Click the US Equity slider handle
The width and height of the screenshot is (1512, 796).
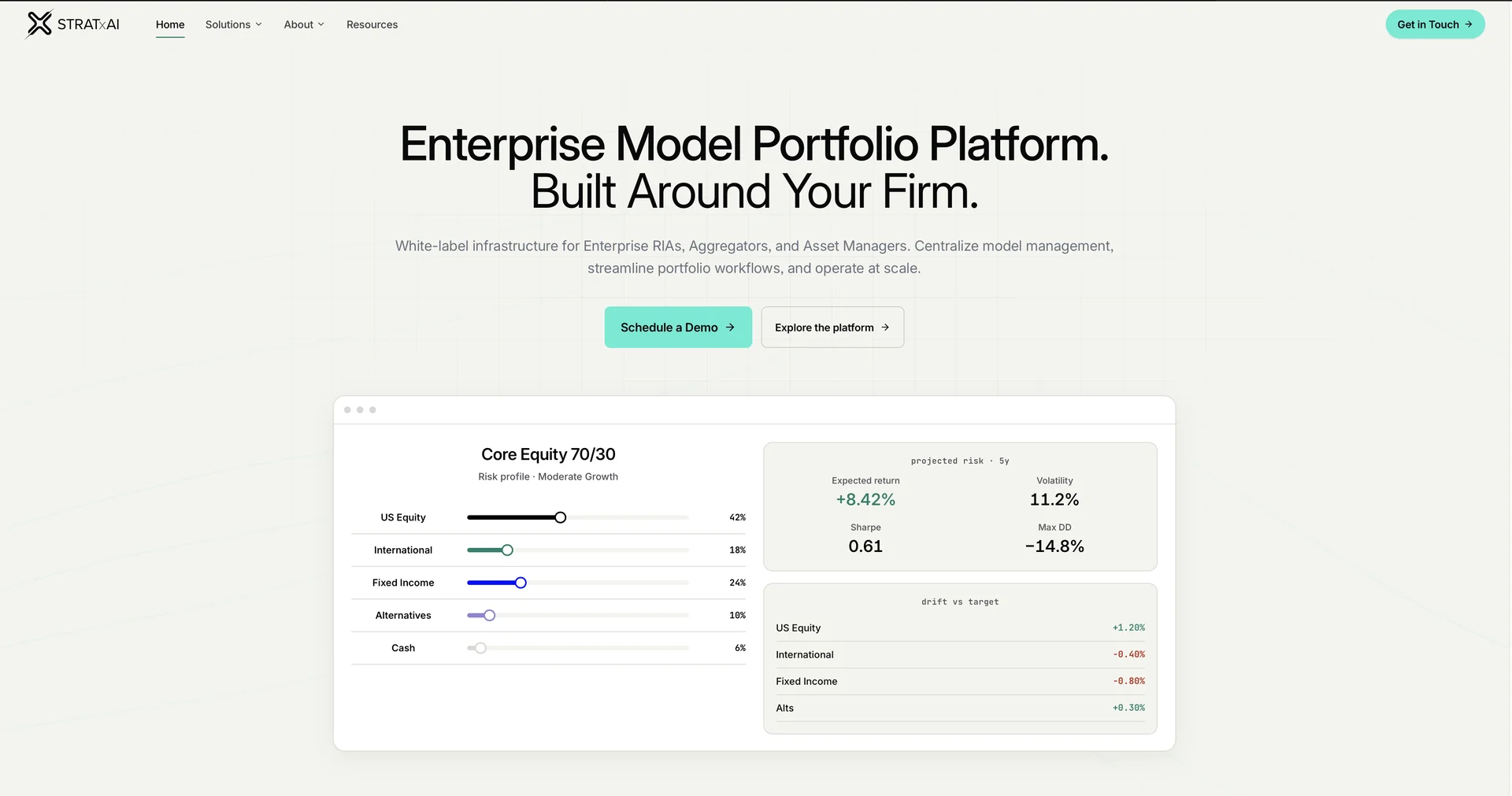pos(560,518)
